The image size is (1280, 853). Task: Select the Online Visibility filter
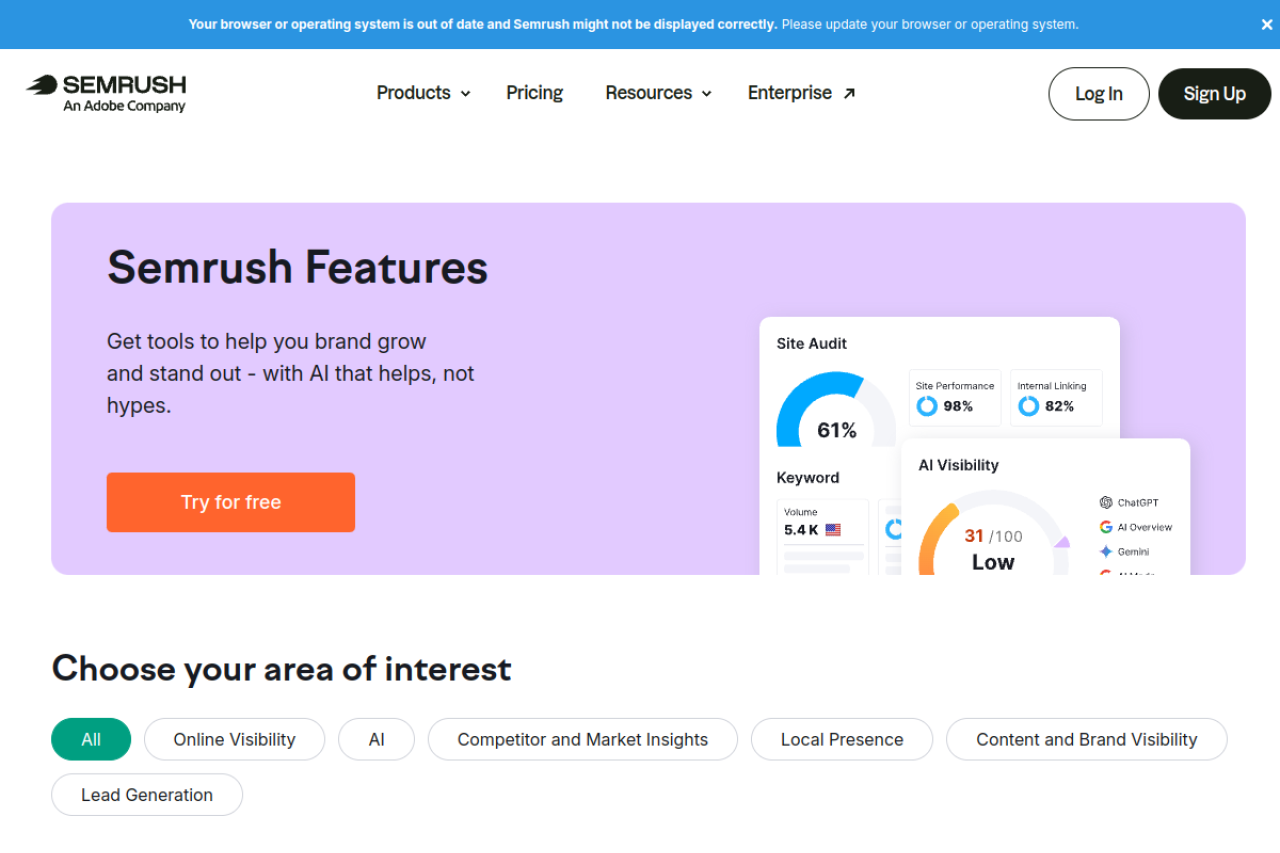pos(235,739)
